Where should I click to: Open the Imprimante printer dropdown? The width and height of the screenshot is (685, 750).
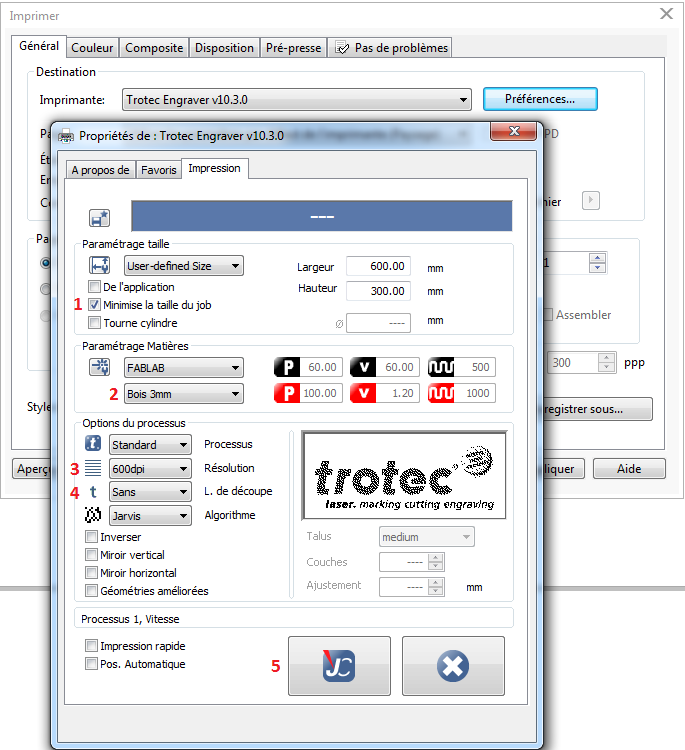[296, 100]
